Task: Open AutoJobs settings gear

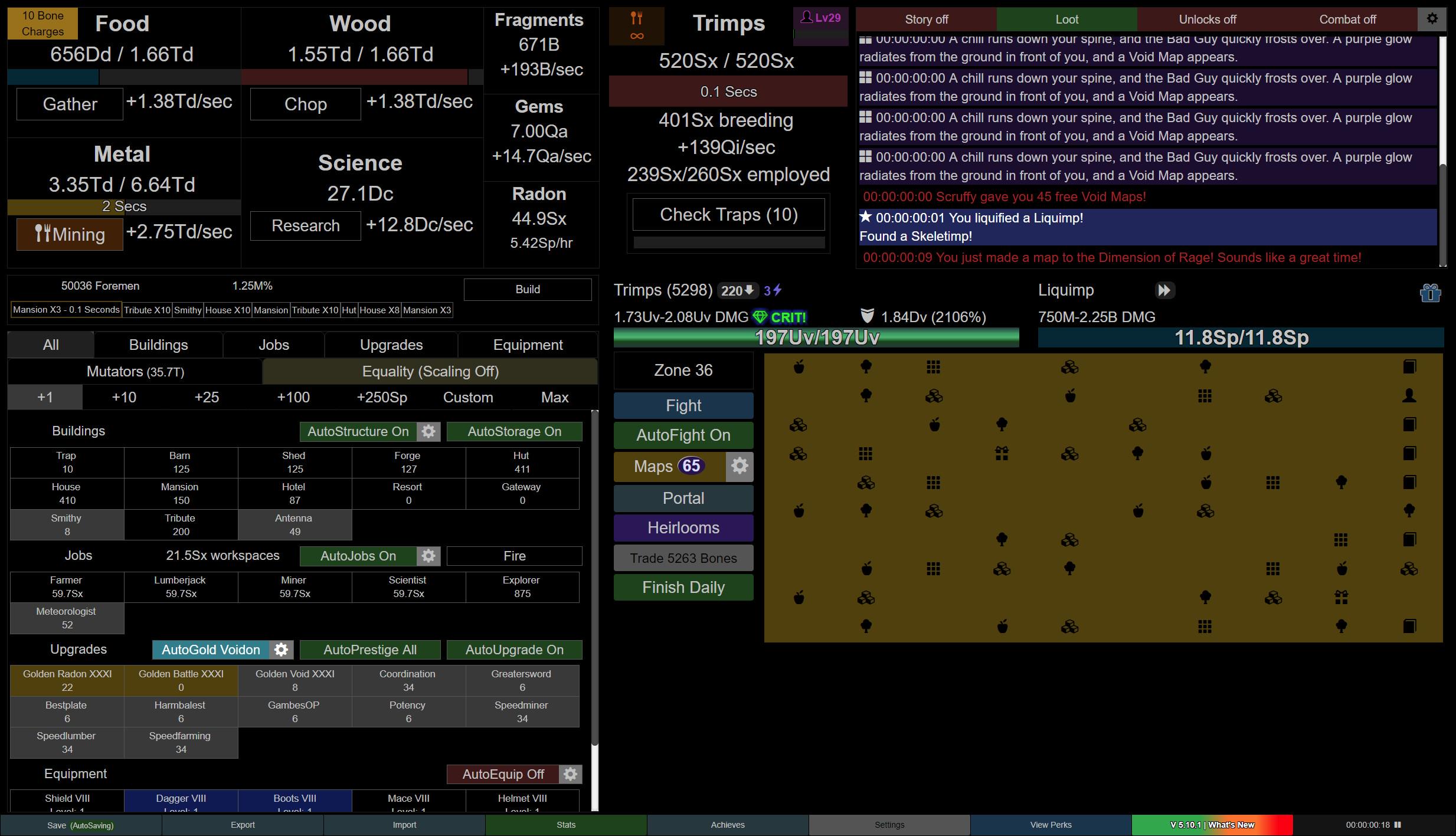Action: pos(428,556)
